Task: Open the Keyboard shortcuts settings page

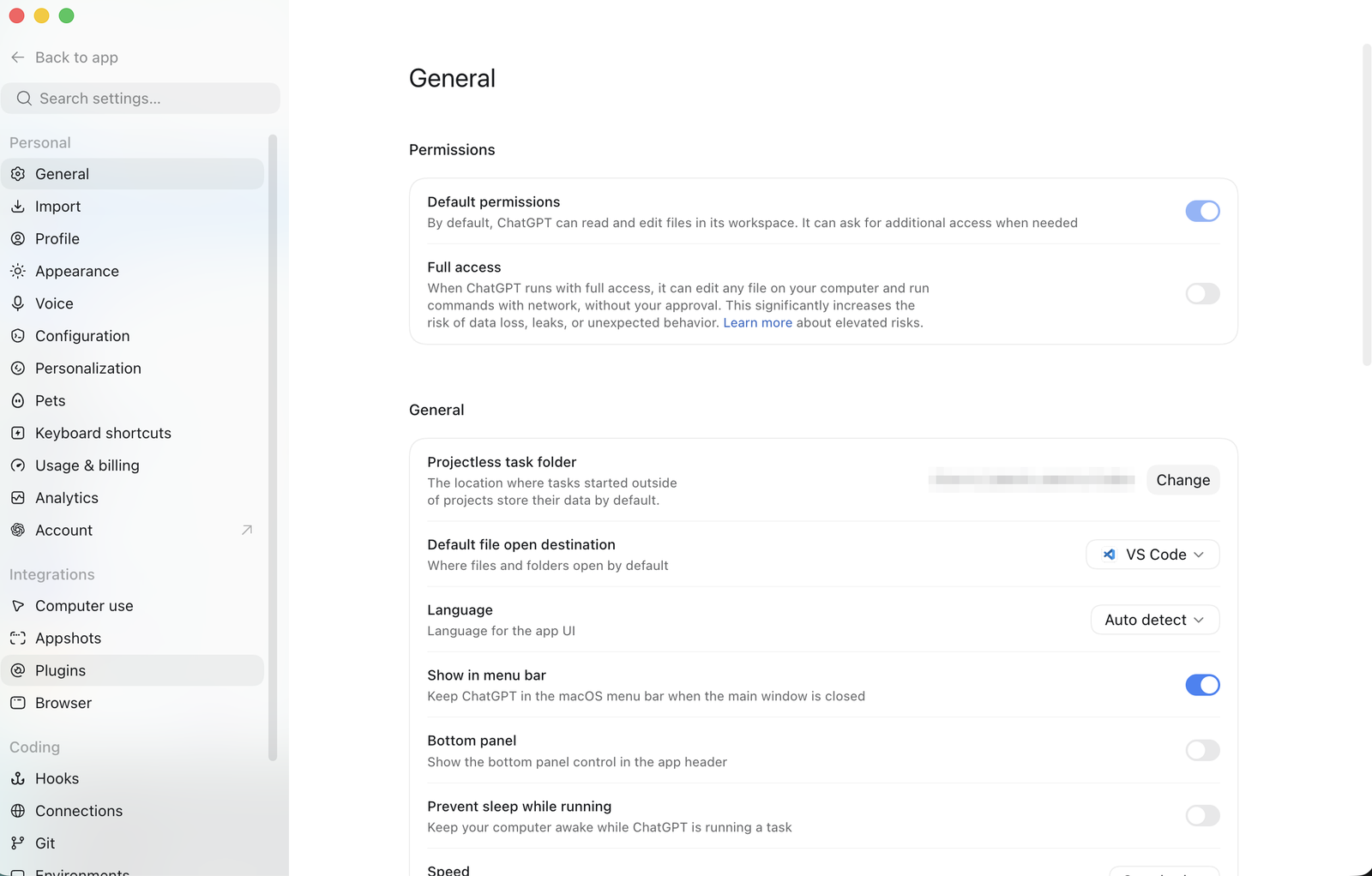Action: click(x=132, y=433)
